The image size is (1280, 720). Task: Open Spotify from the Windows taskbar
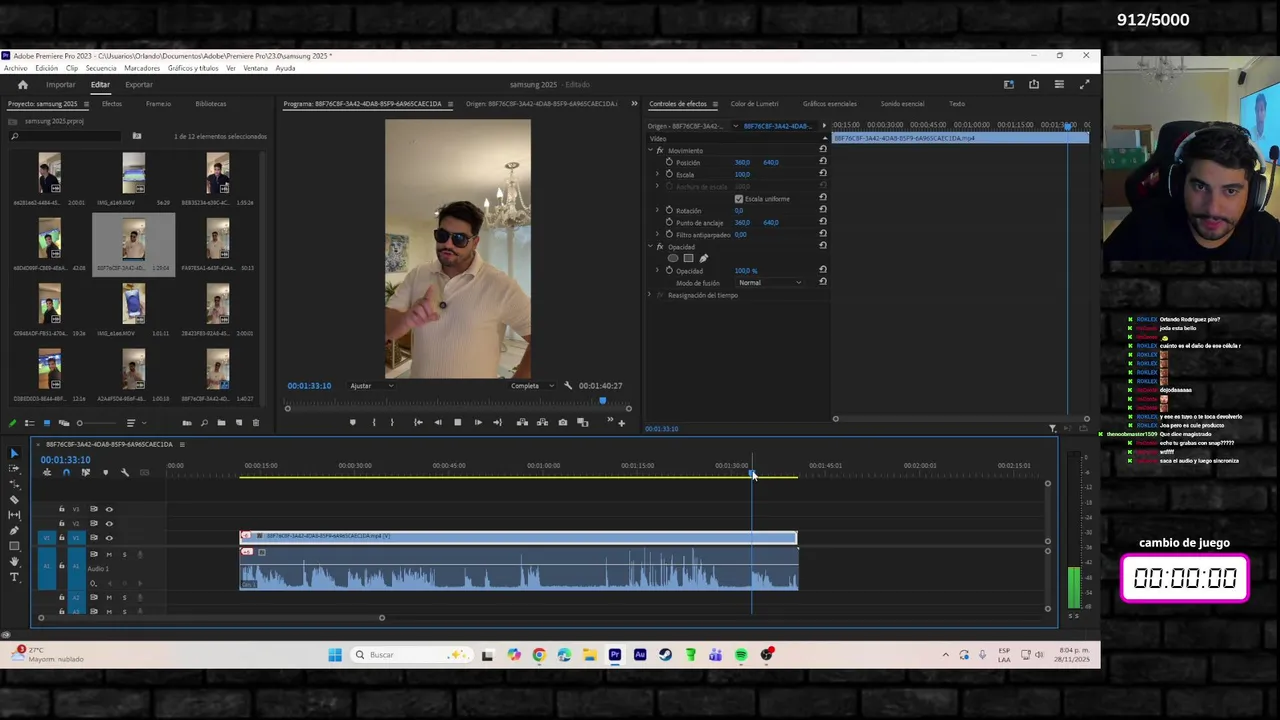[x=741, y=655]
